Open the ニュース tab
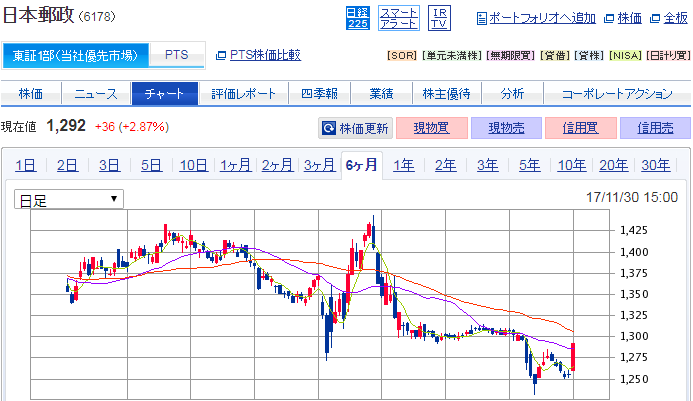Image resolution: width=693 pixels, height=401 pixels. [96, 94]
